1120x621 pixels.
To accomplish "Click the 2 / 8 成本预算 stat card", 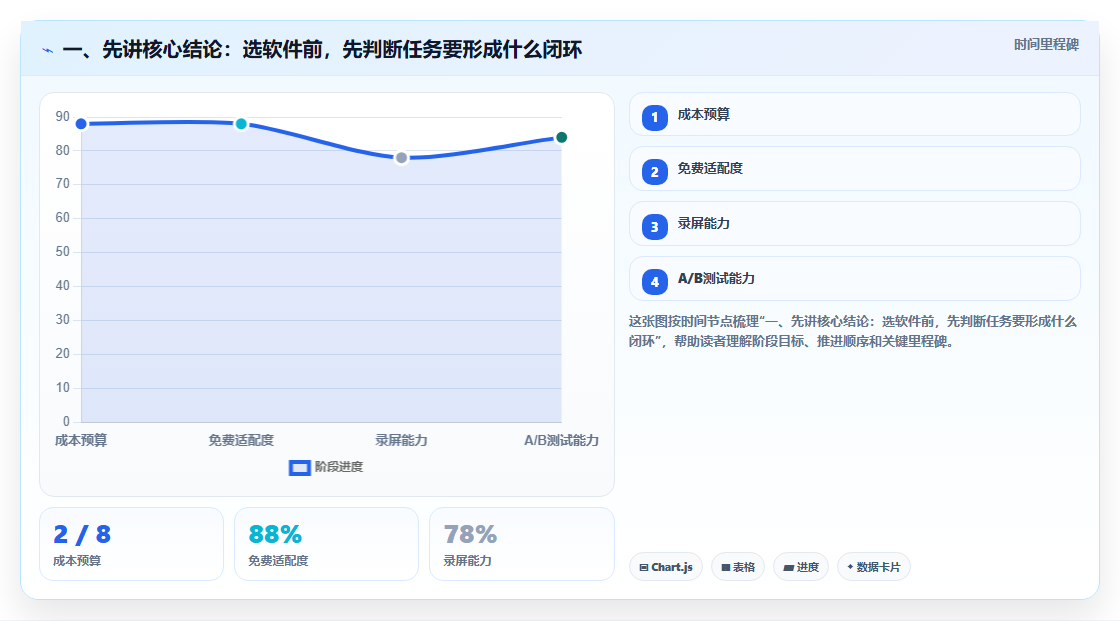I will [x=131, y=544].
